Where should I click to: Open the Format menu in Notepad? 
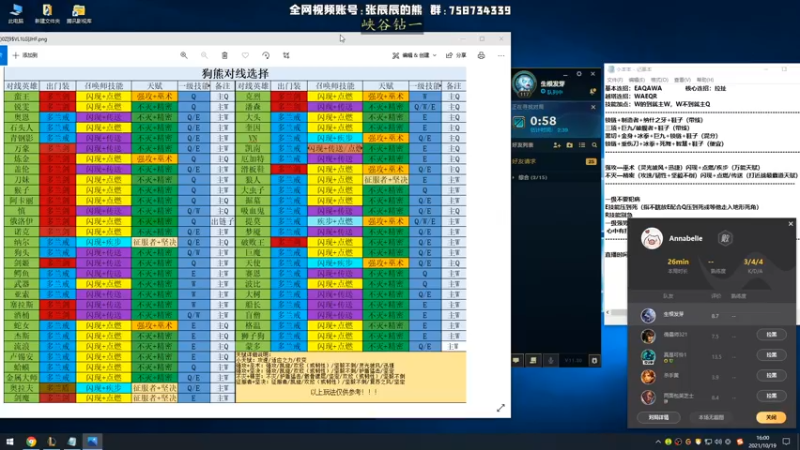(x=659, y=80)
